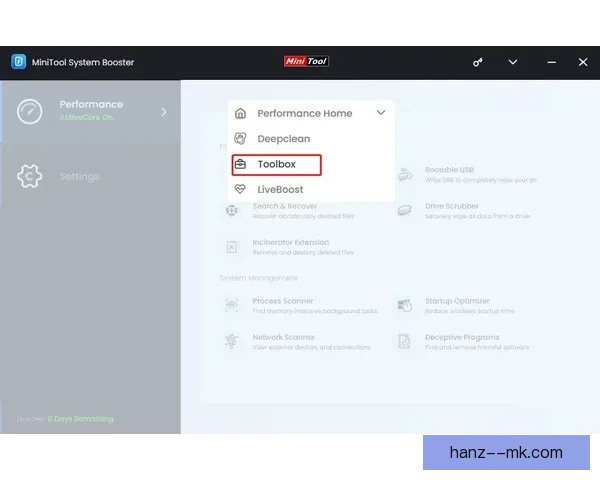Click the Process Scanner icon
Screen dimensions: 600x480
[x=232, y=305]
